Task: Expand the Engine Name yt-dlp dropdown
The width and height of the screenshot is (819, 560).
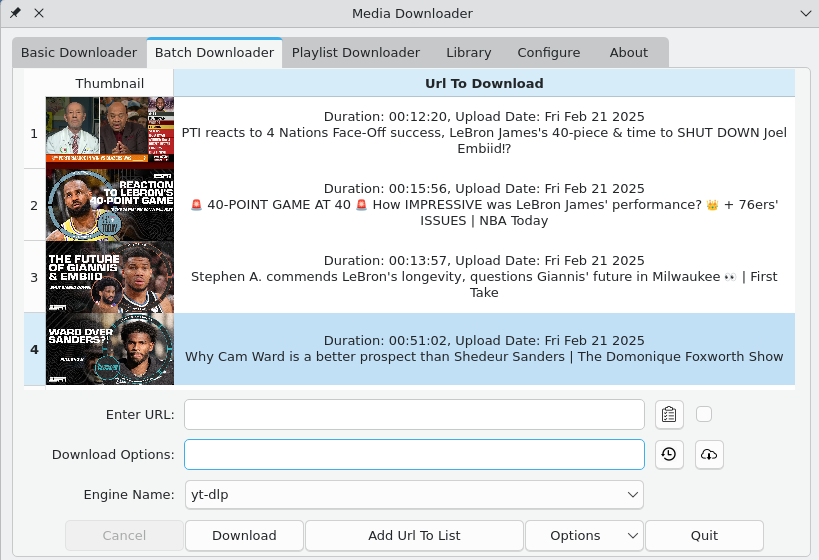Action: pos(414,494)
